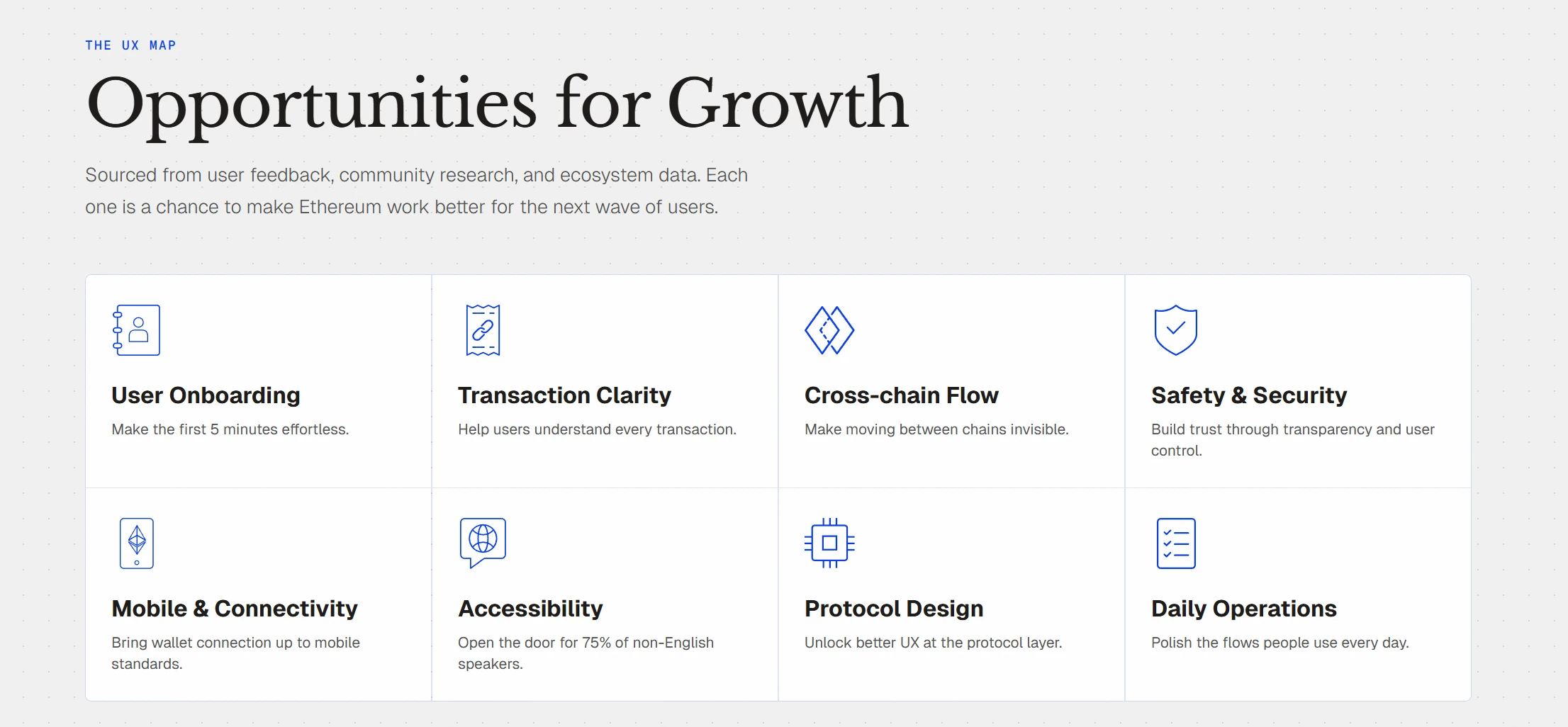The height and width of the screenshot is (727, 1568).
Task: Click the User Onboarding contact book icon
Action: click(136, 330)
